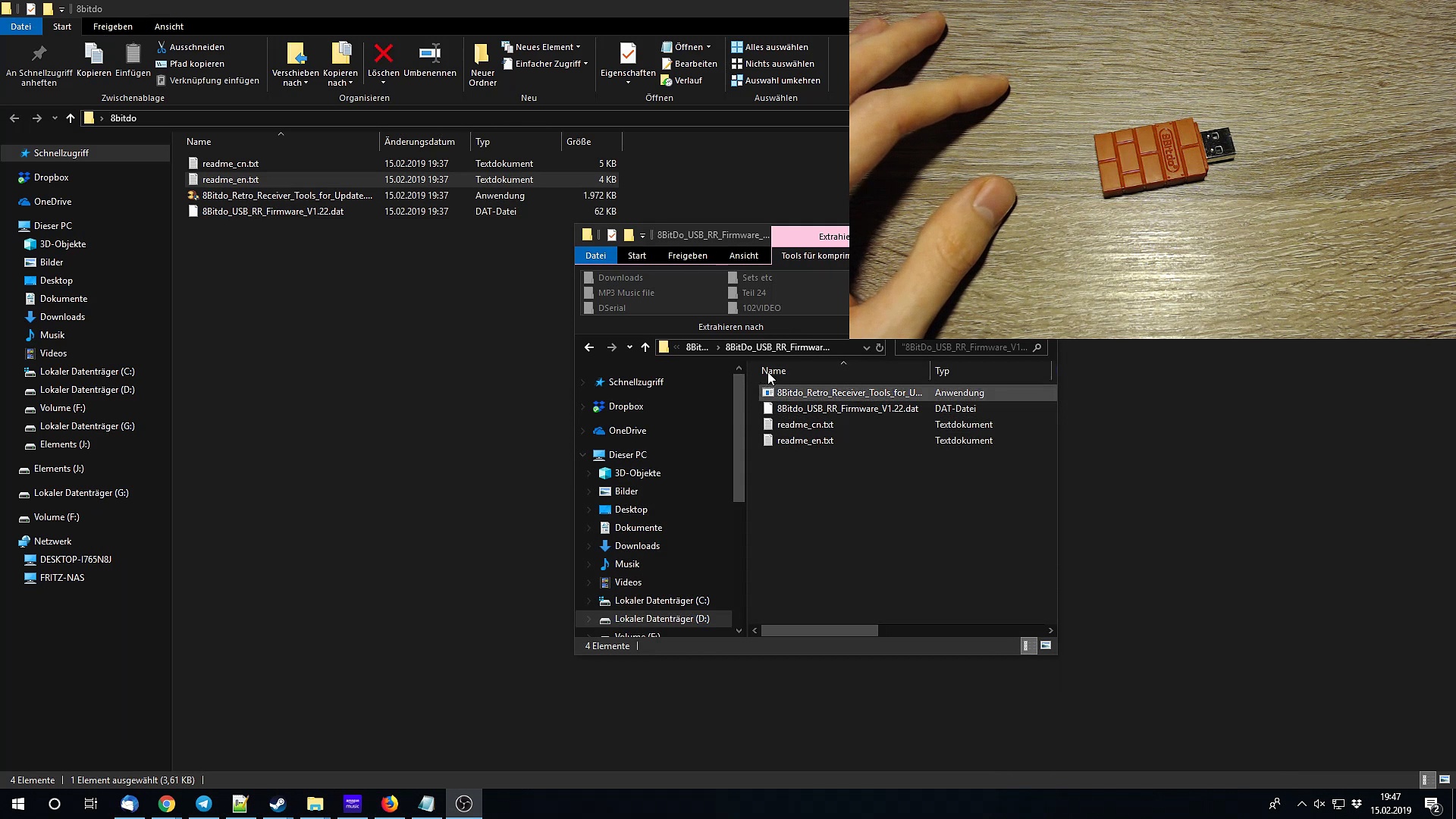The image size is (1456, 819).
Task: Open Steam from the taskbar
Action: click(278, 804)
